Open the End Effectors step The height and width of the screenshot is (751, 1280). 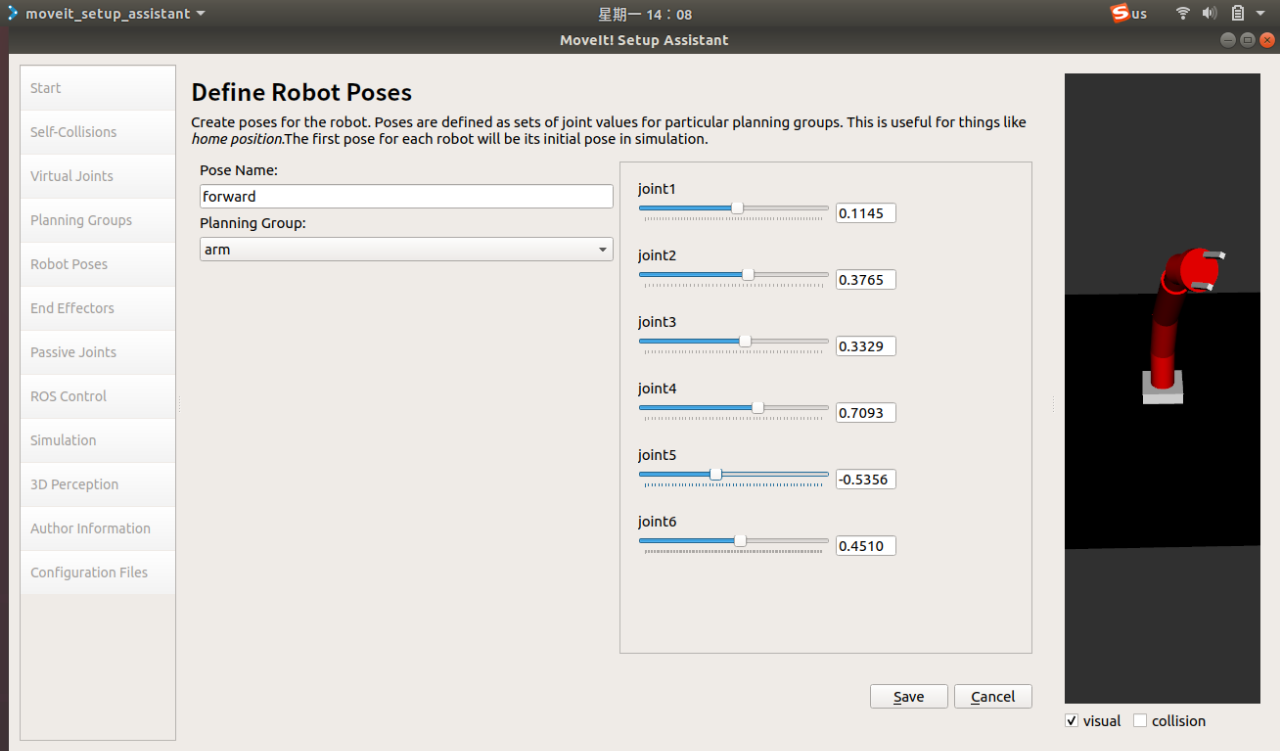pos(98,308)
